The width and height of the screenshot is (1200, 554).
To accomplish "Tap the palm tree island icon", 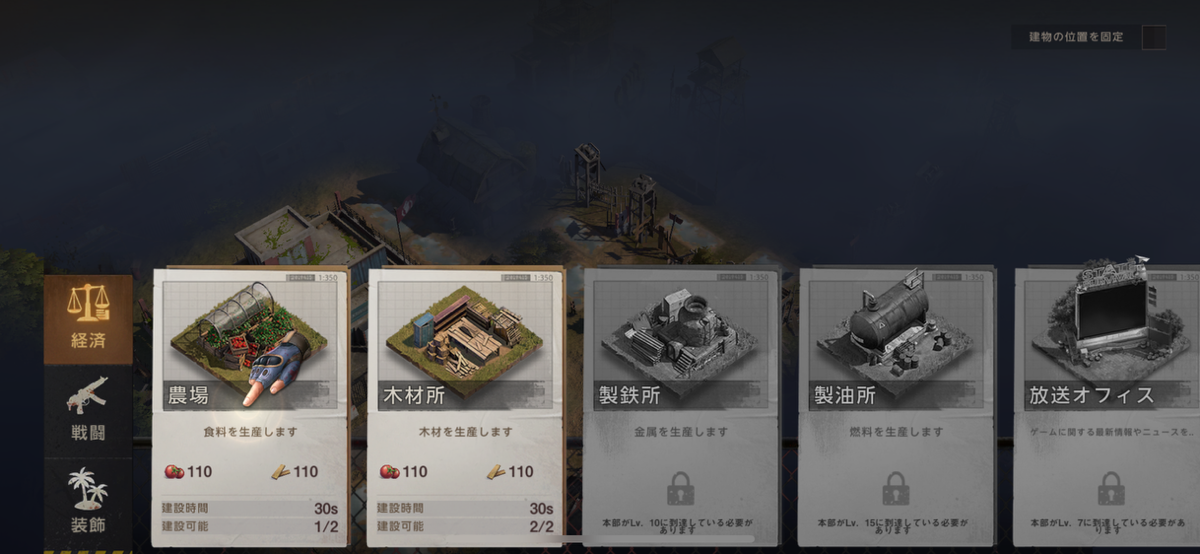I will pyautogui.click(x=88, y=487).
